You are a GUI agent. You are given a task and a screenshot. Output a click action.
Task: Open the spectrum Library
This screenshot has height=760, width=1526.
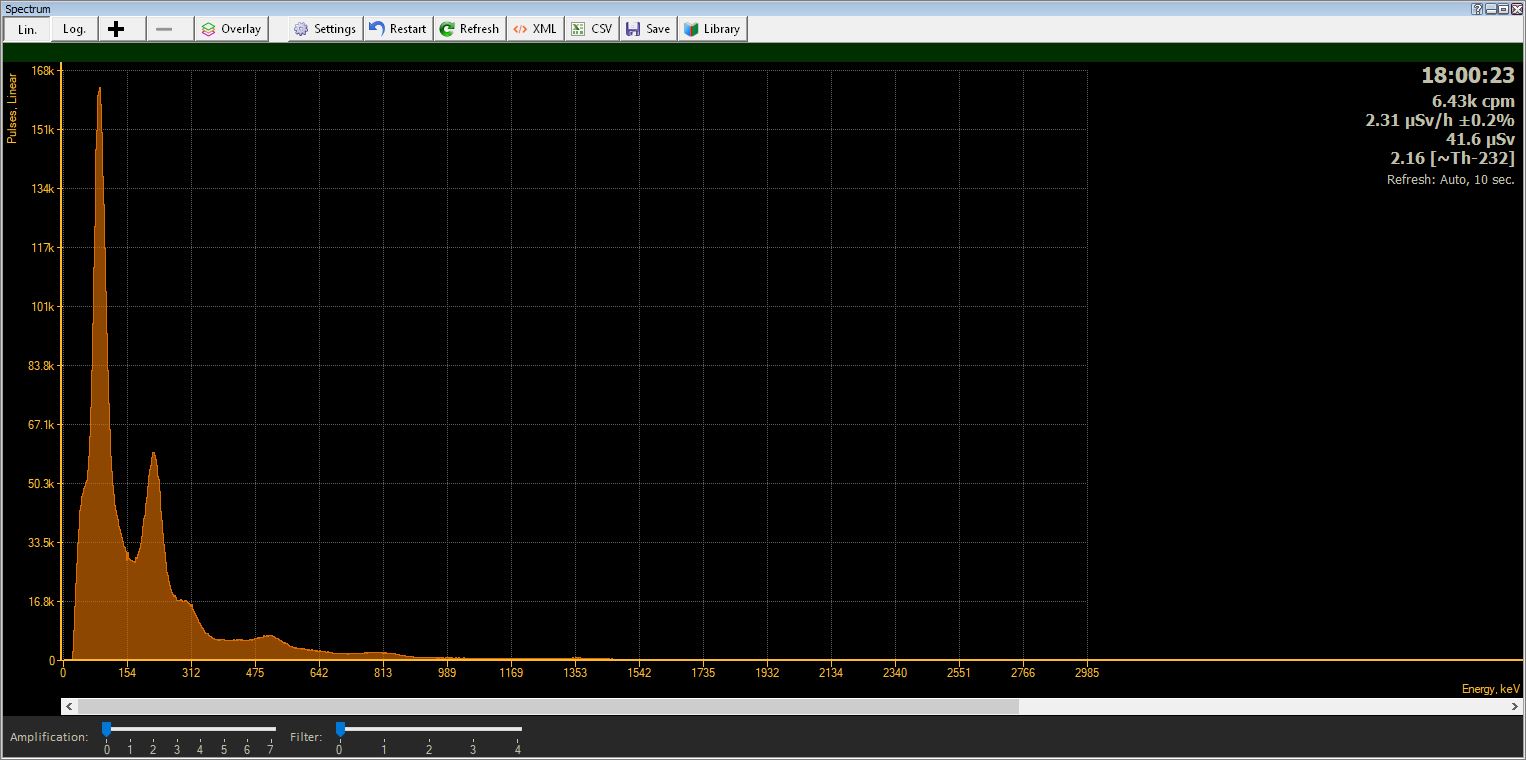[x=711, y=29]
